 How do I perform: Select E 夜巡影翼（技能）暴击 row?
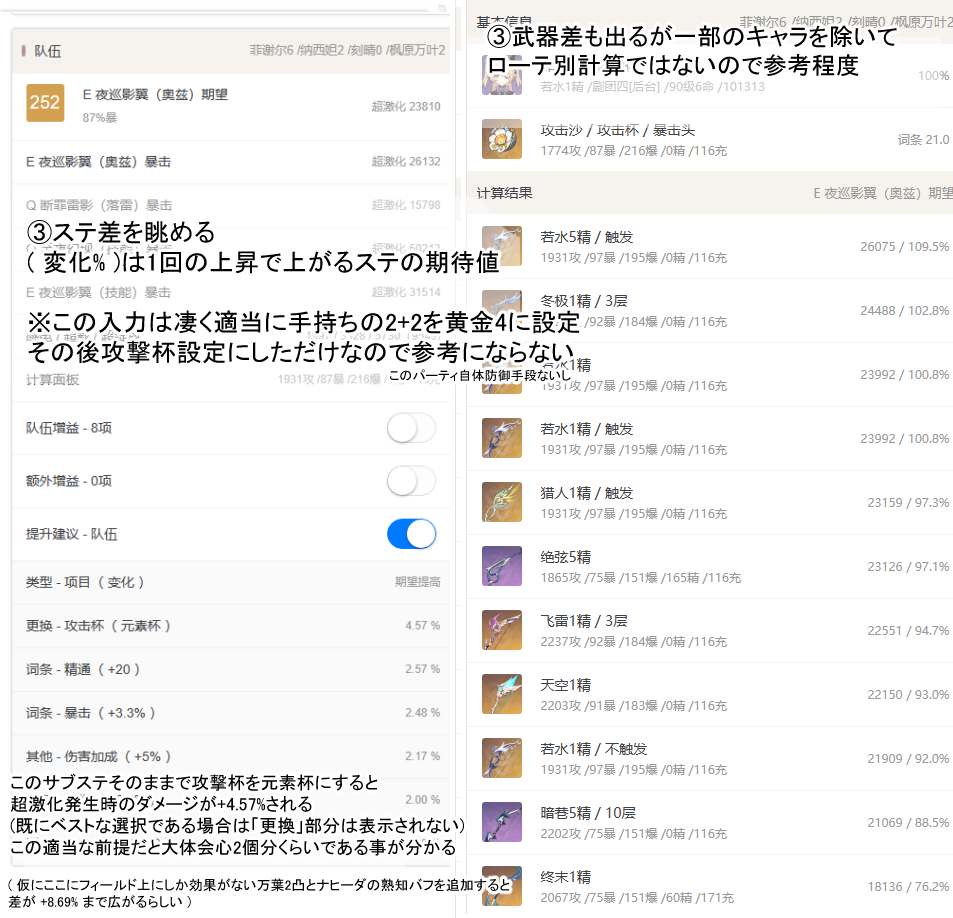point(231,293)
